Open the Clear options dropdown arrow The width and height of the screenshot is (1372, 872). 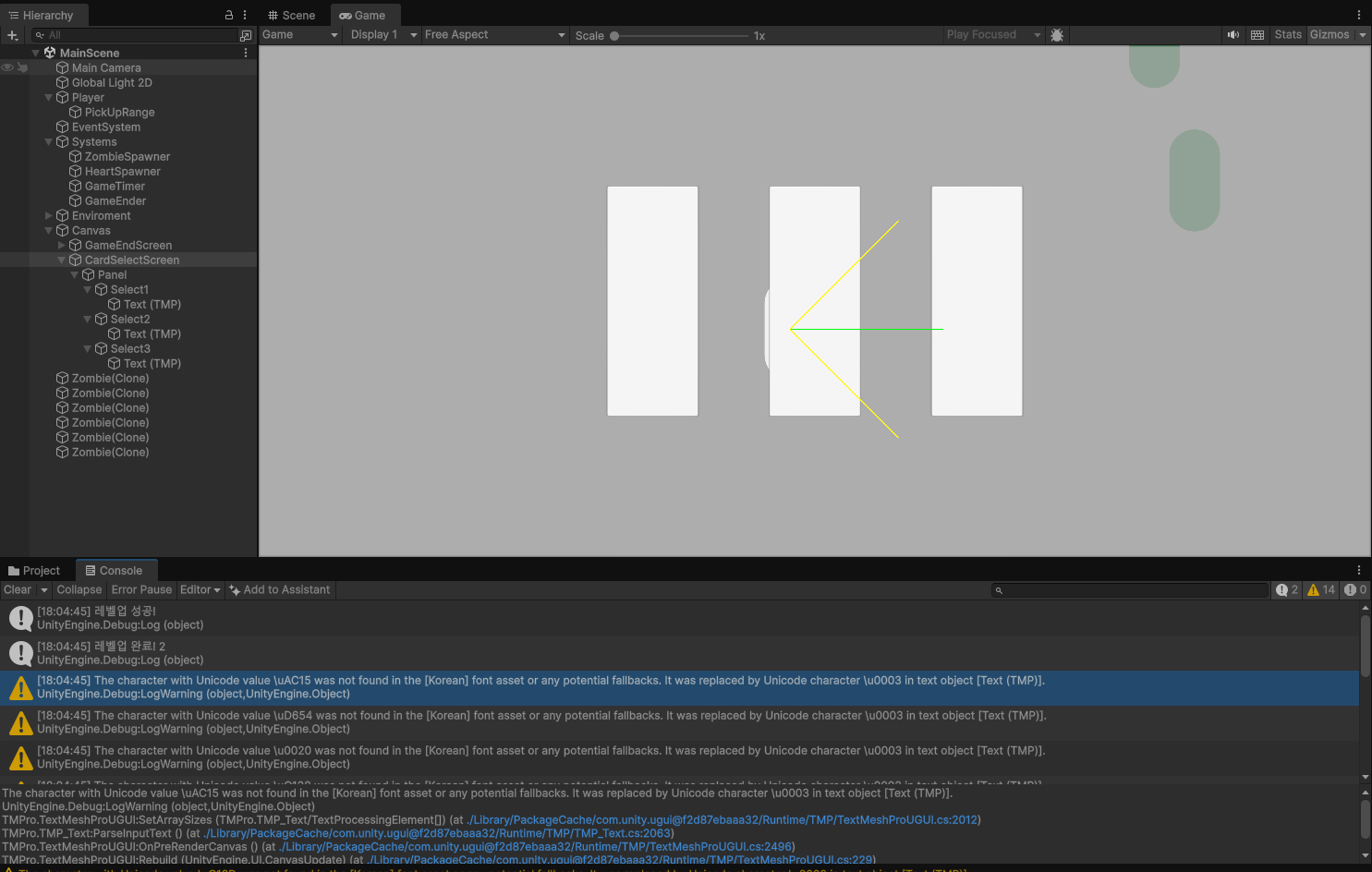(x=43, y=589)
